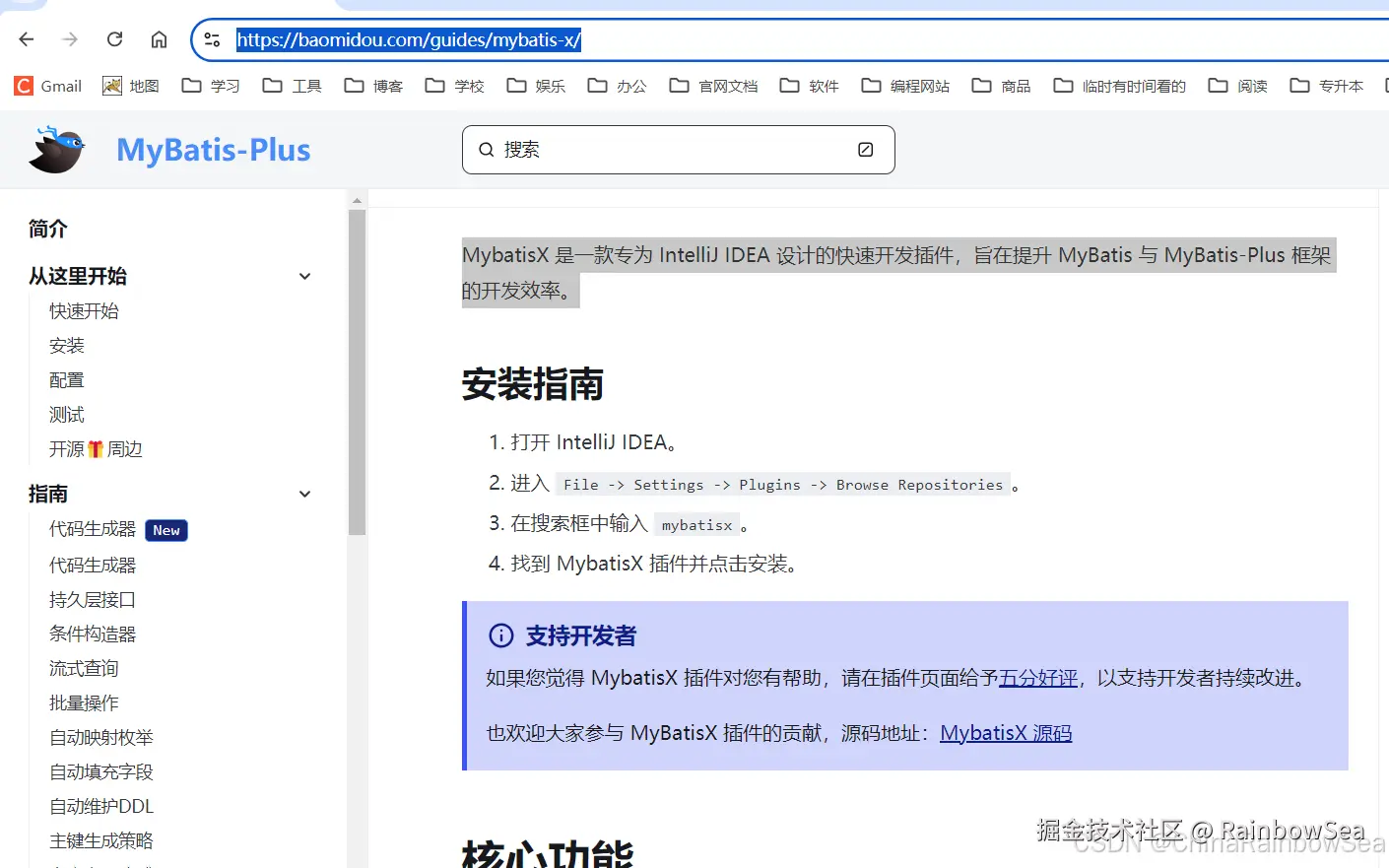The image size is (1389, 868).
Task: Open 主键生成策略 in the sidebar
Action: tap(101, 841)
